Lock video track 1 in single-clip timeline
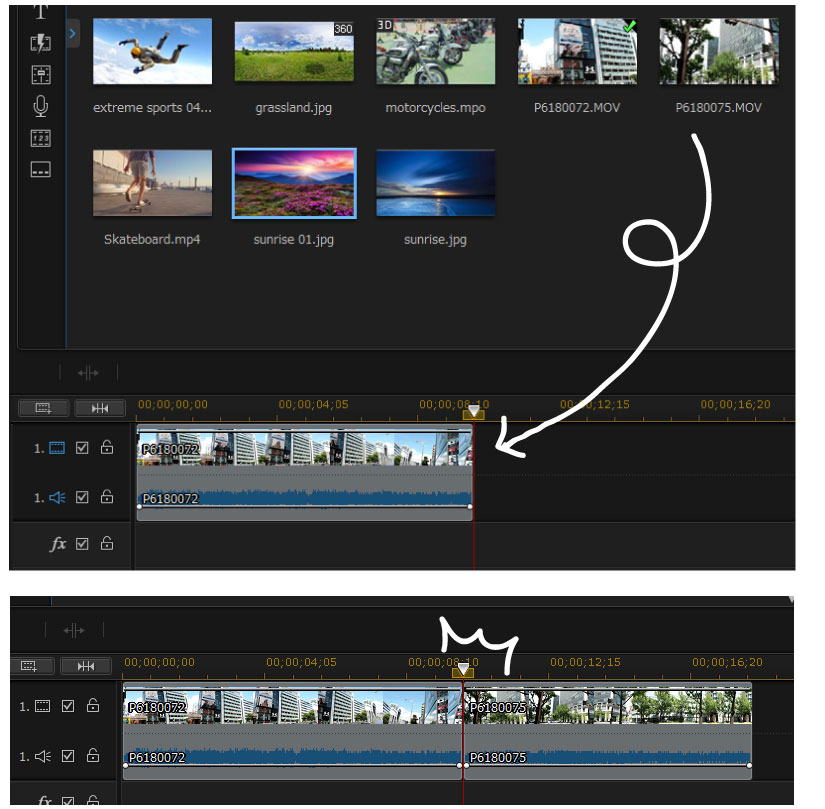 pyautogui.click(x=106, y=448)
